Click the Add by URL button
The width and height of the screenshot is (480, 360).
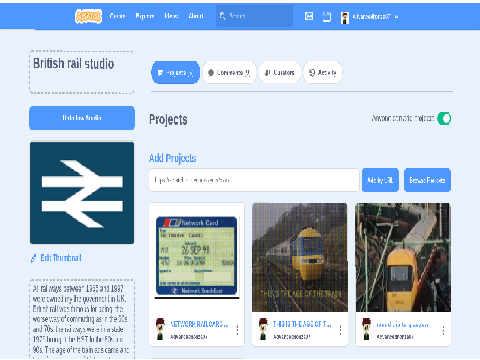click(380, 180)
